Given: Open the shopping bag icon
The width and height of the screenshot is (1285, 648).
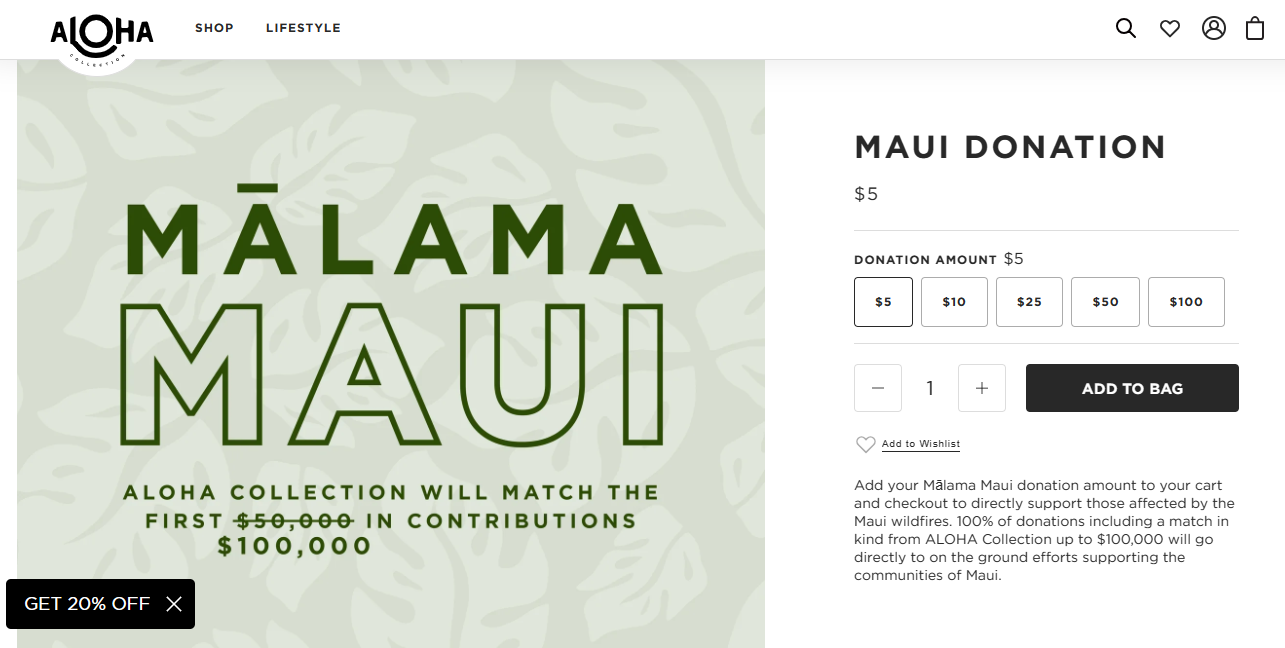Looking at the screenshot, I should [x=1255, y=28].
